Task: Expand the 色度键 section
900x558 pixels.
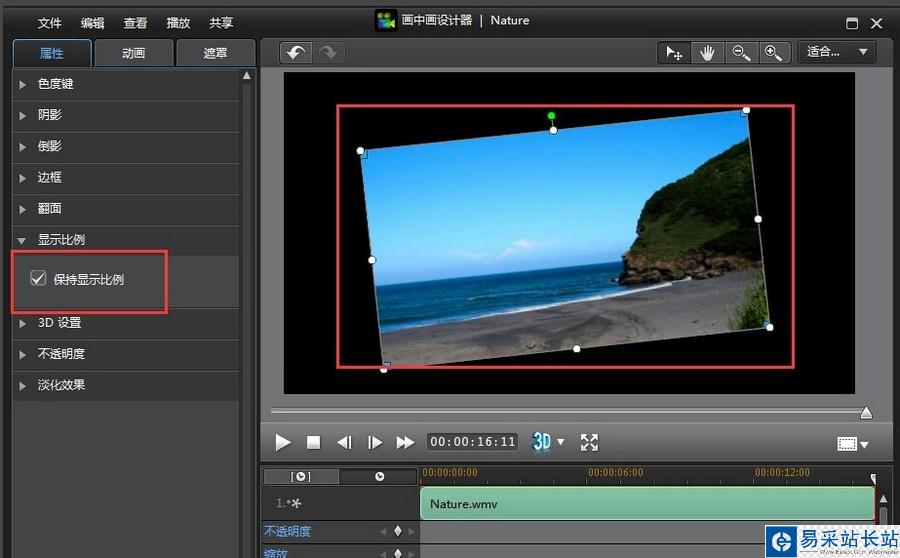Action: pos(56,84)
